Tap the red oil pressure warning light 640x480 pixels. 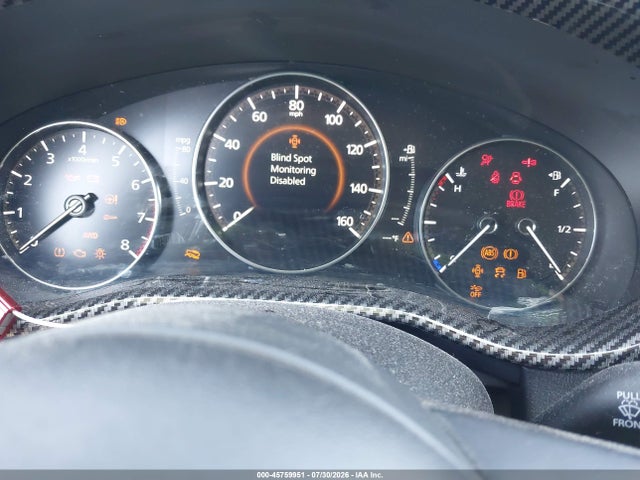73,178
